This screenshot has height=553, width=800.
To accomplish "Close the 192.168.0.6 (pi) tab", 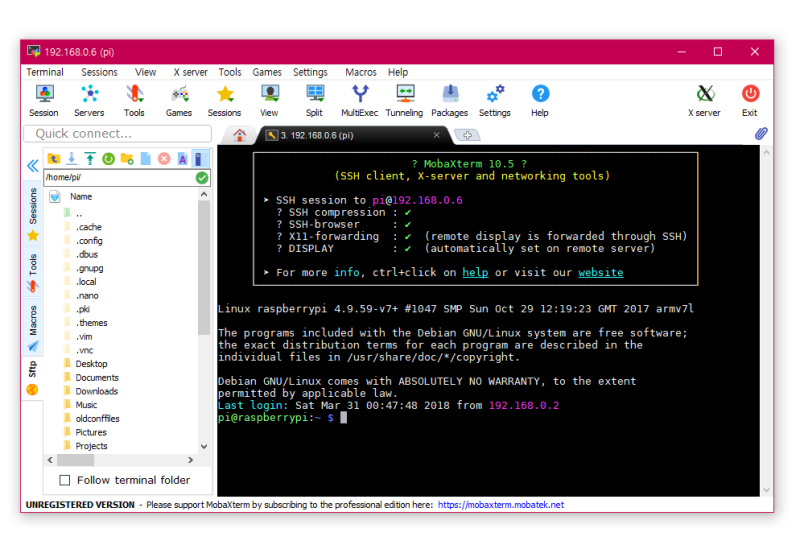I will (x=437, y=135).
